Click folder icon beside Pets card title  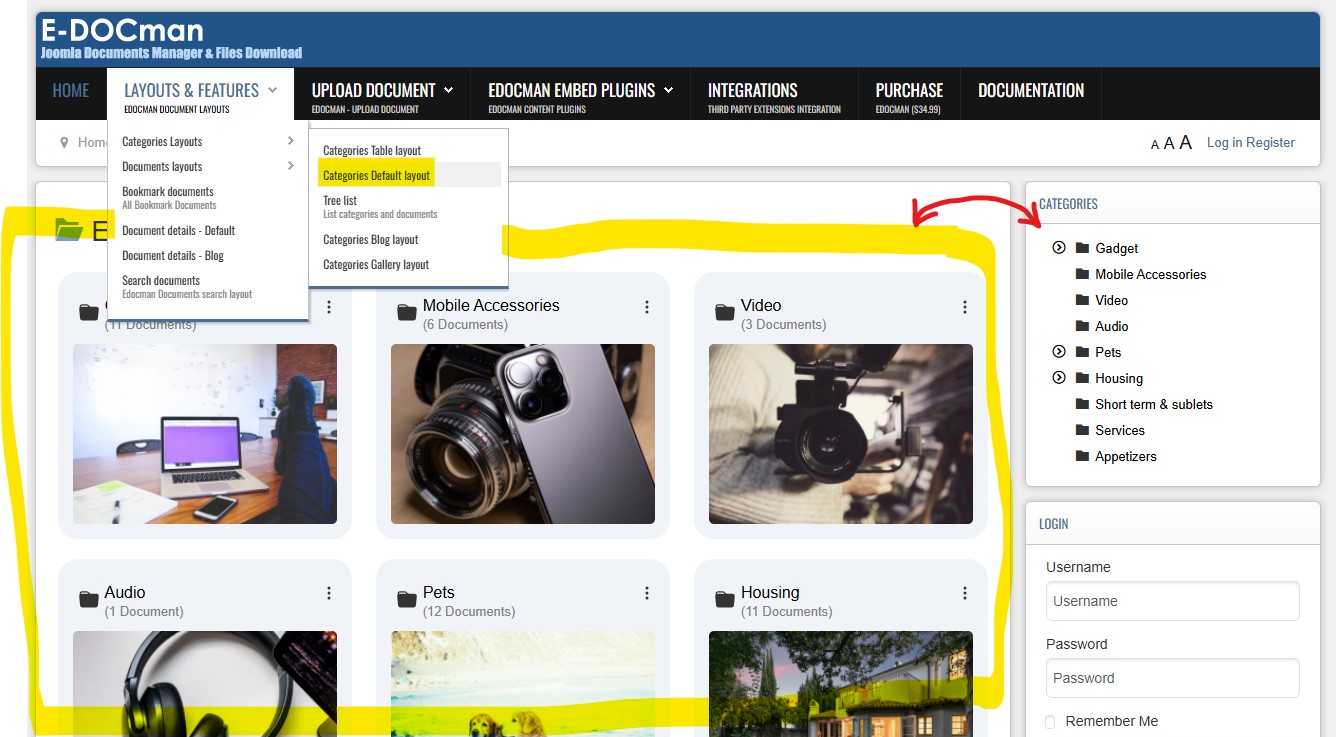406,600
